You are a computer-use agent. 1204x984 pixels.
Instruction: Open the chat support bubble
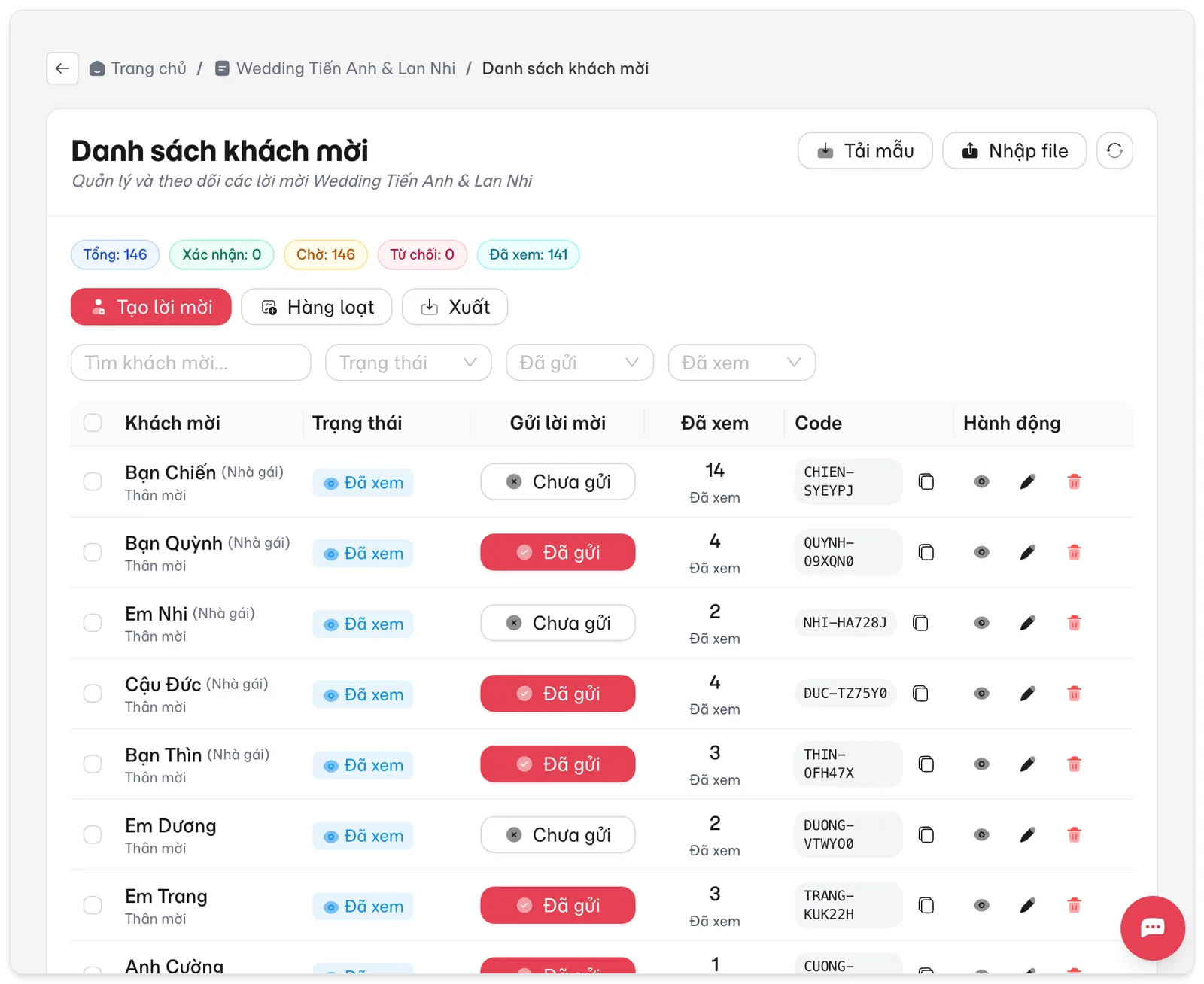coord(1152,928)
